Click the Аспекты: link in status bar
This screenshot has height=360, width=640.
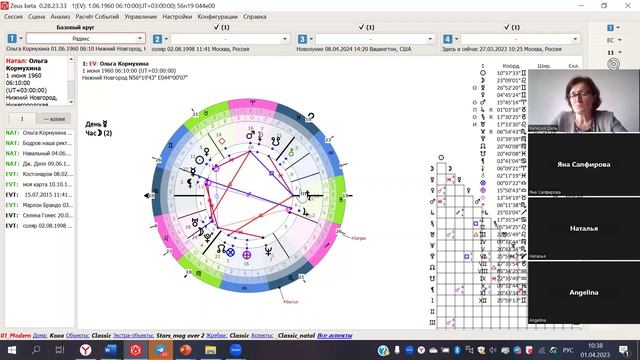coord(262,336)
